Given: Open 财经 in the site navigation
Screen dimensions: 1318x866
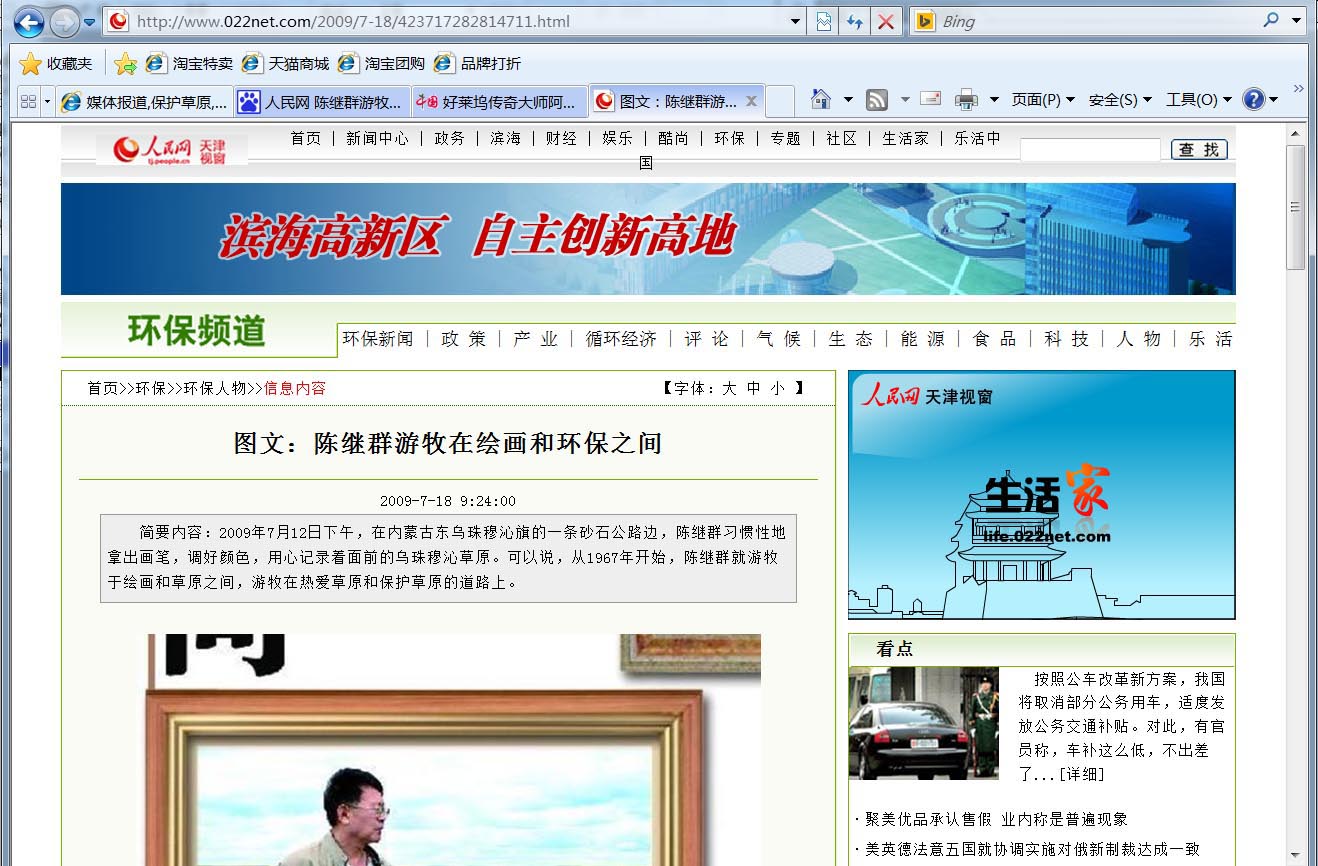Looking at the screenshot, I should coord(561,139).
